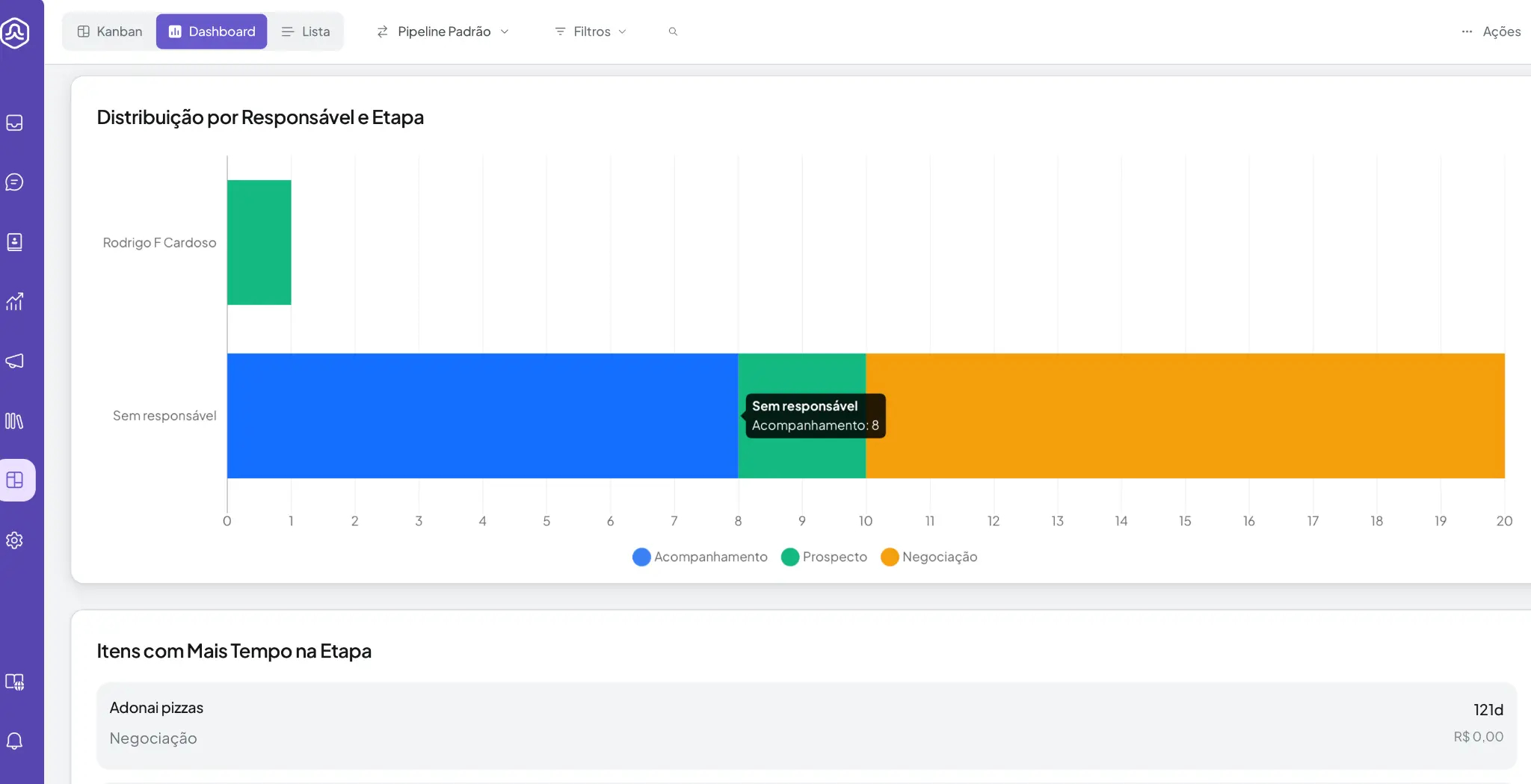Click the orange Negociação bar segment
Image resolution: width=1531 pixels, height=784 pixels.
coord(1185,416)
